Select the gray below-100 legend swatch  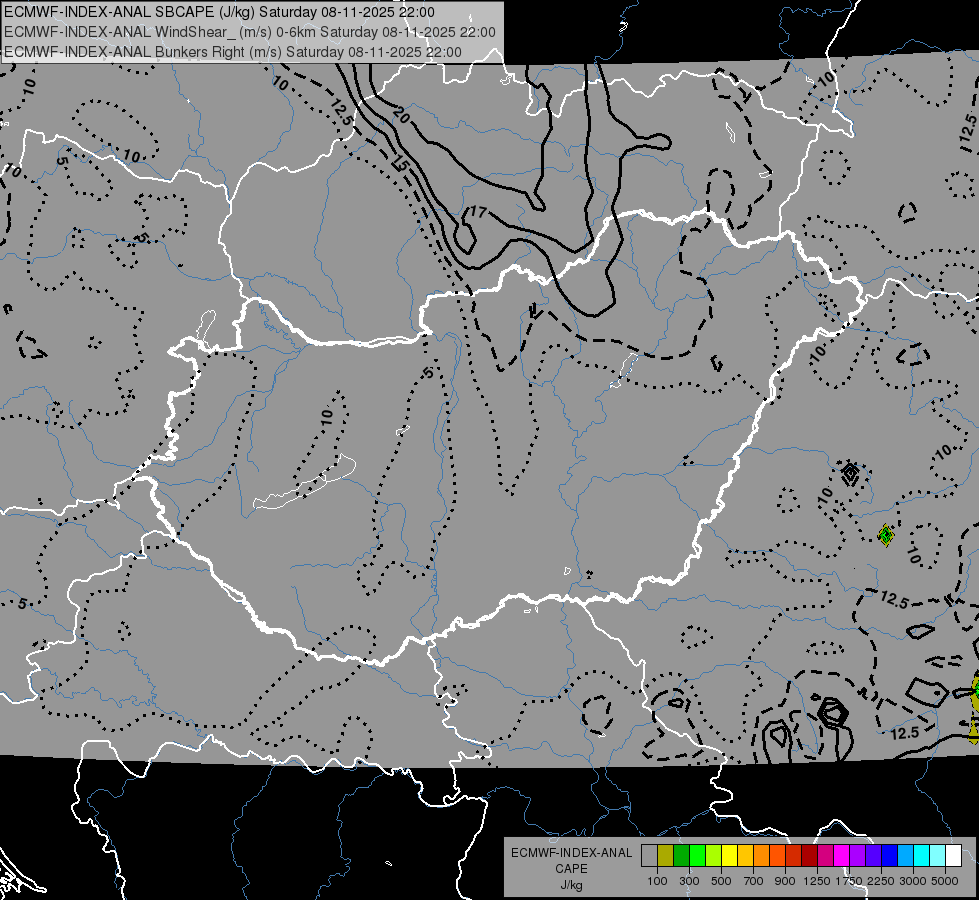point(649,855)
